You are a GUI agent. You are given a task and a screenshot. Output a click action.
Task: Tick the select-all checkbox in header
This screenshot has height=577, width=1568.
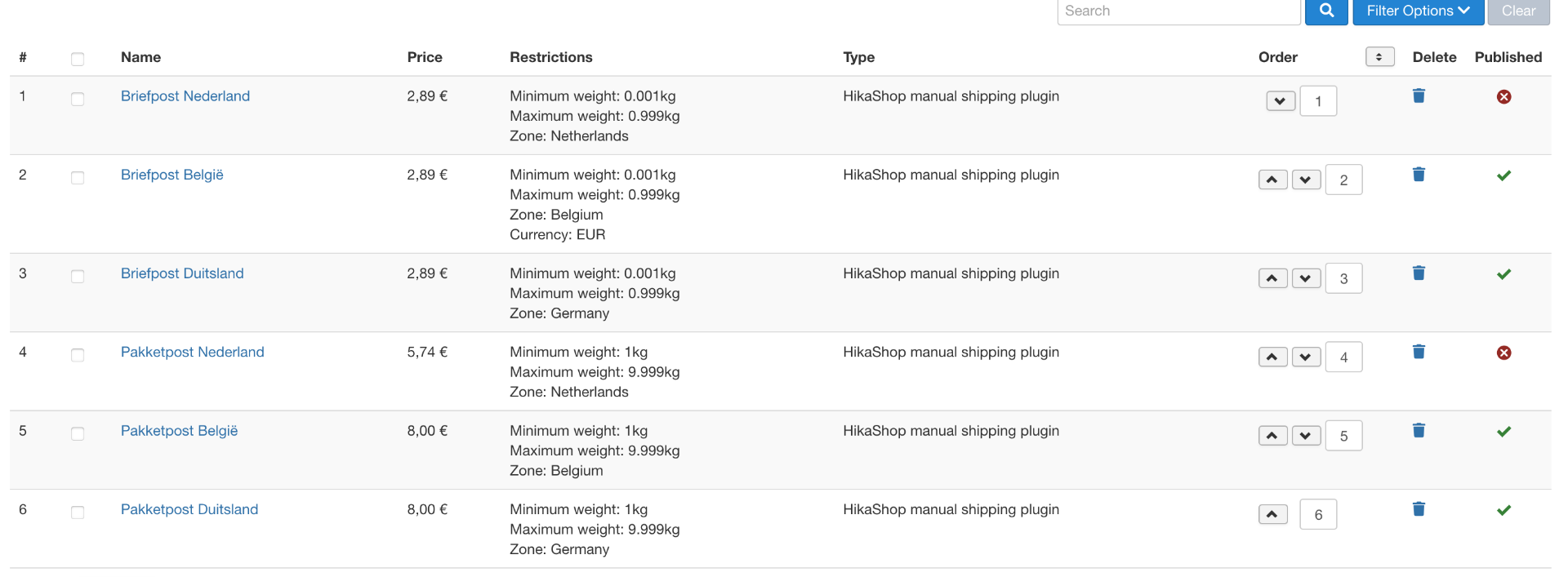coord(78,59)
